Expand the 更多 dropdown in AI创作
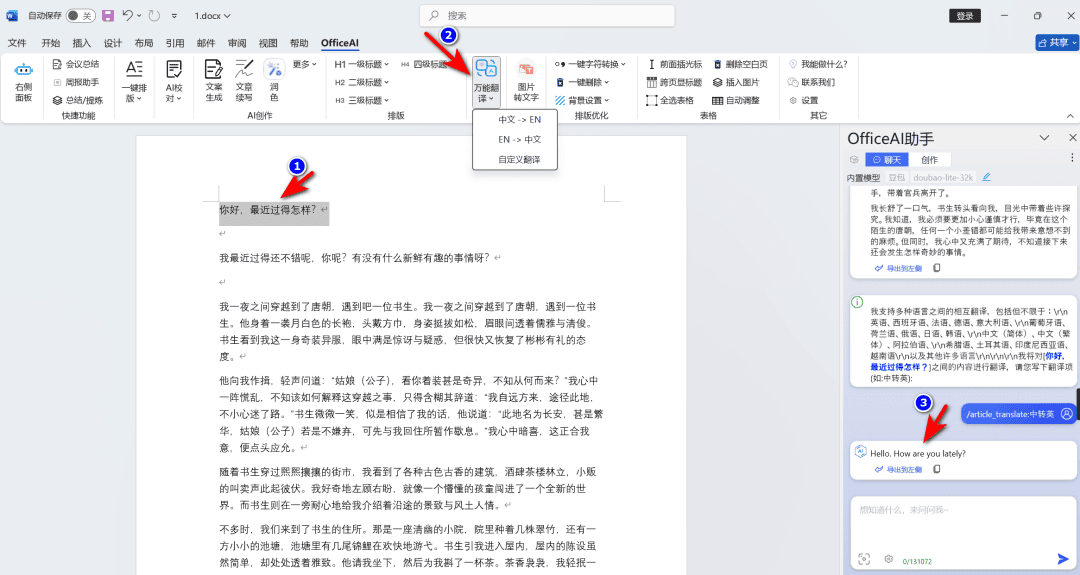Screen dimensions: 1080x575 click(x=304, y=64)
